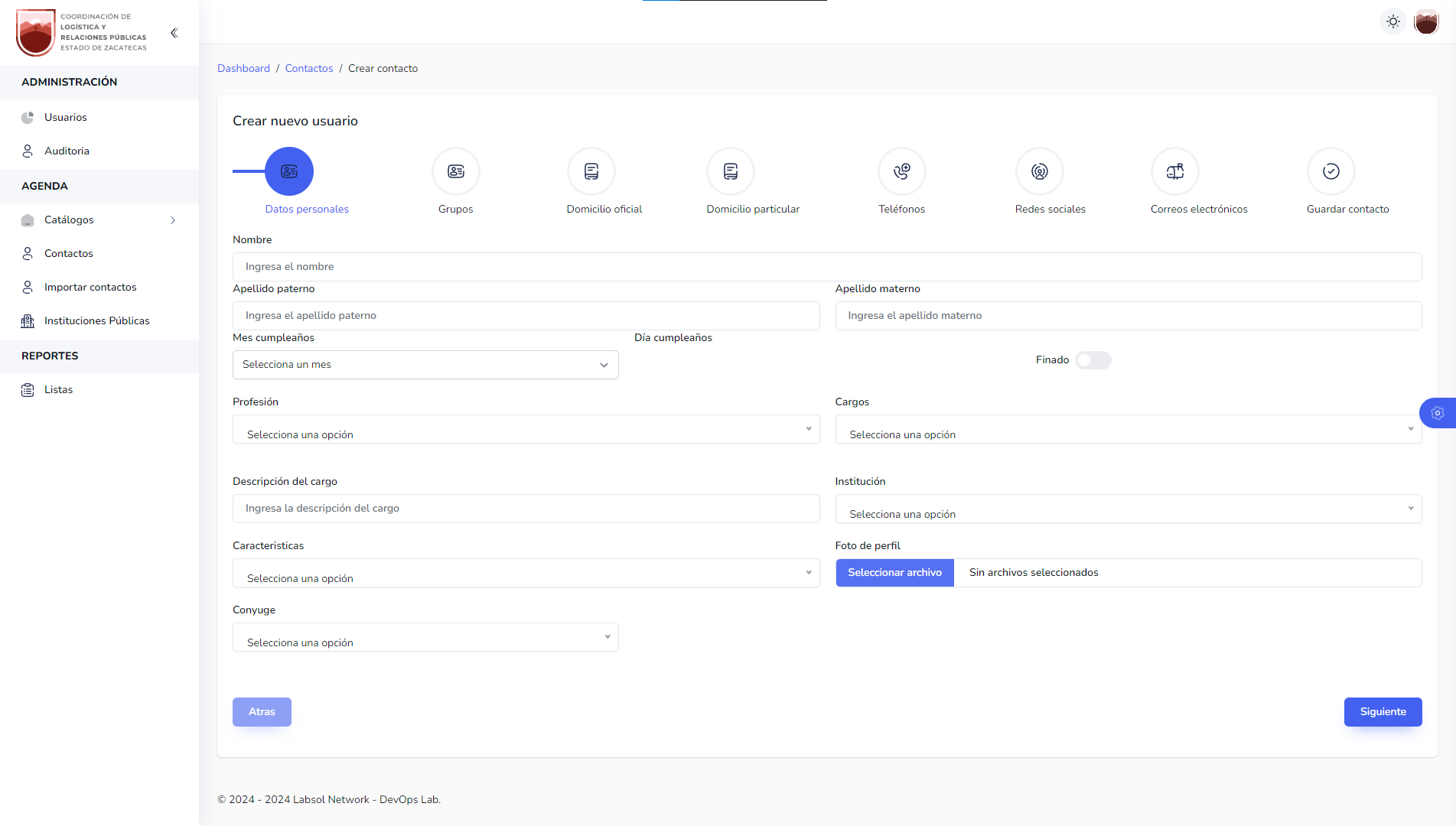The width and height of the screenshot is (1456, 826).
Task: Open the floating settings gear button
Action: click(1437, 413)
